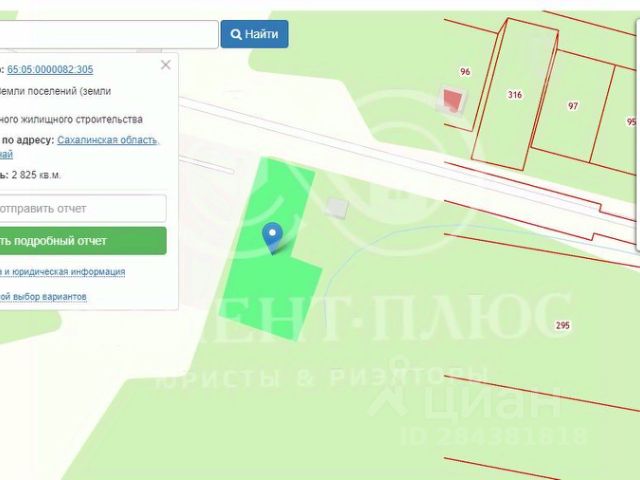Close the parcel info popup
Image resolution: width=640 pixels, height=480 pixels.
click(165, 65)
